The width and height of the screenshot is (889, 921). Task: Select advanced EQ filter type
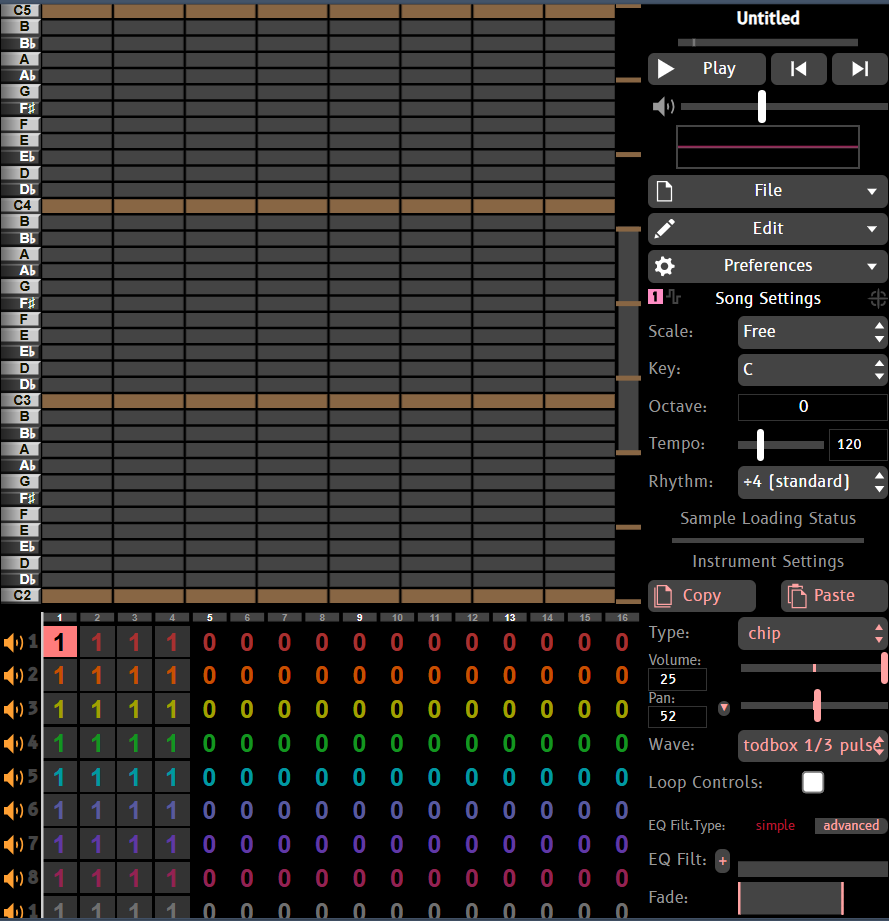pos(851,825)
